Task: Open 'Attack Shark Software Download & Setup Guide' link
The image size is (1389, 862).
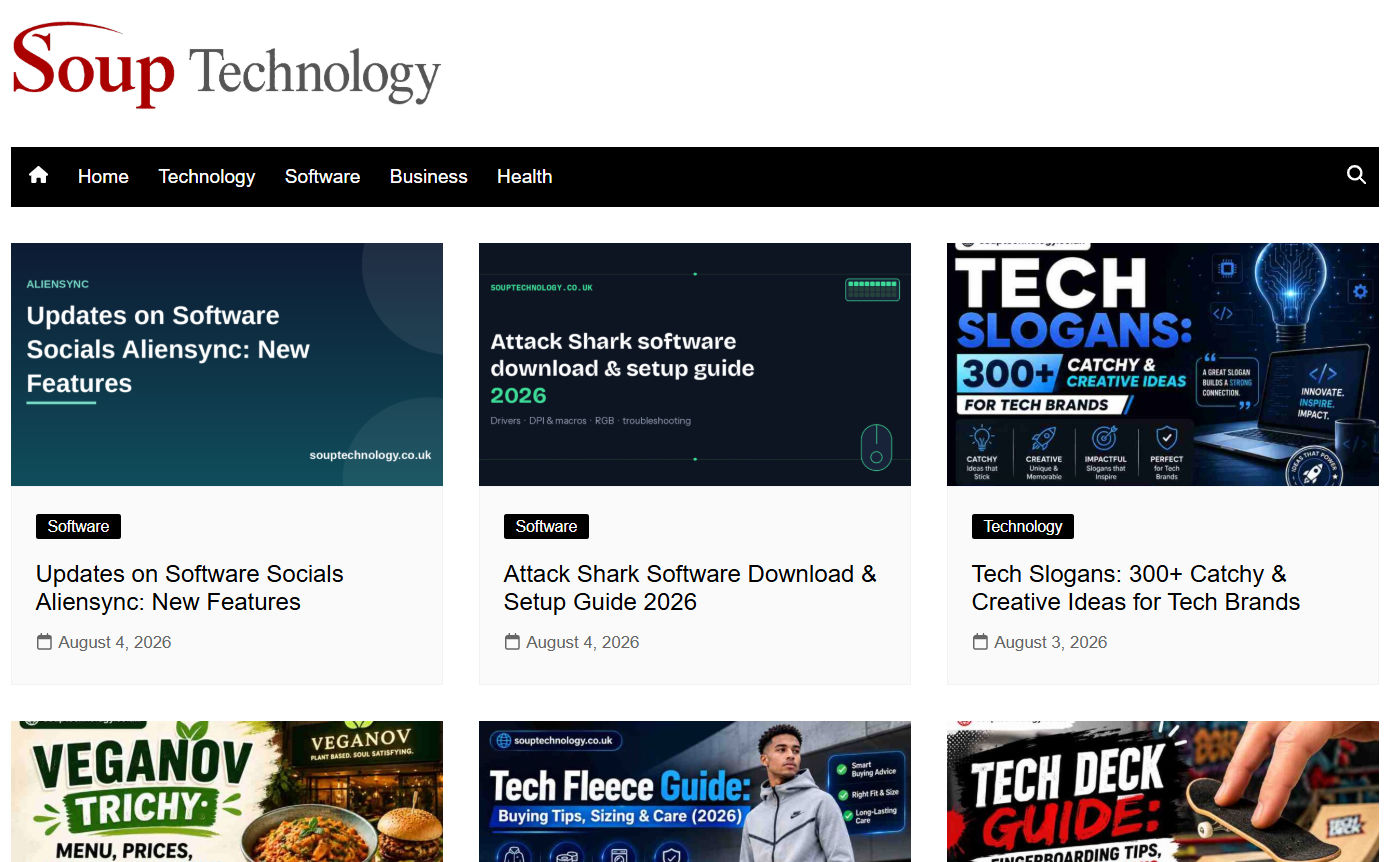Action: point(690,588)
